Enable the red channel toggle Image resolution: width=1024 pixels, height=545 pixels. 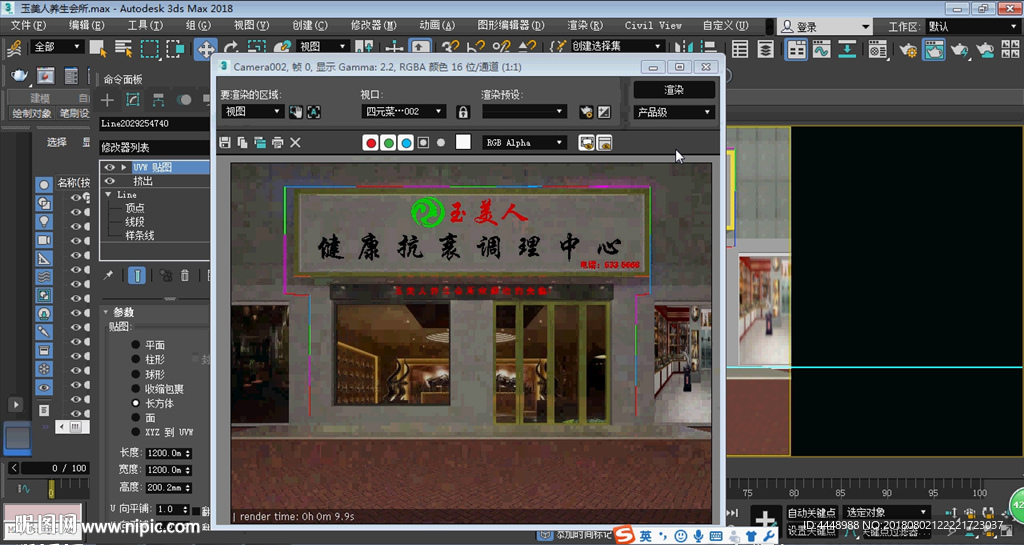(x=371, y=143)
